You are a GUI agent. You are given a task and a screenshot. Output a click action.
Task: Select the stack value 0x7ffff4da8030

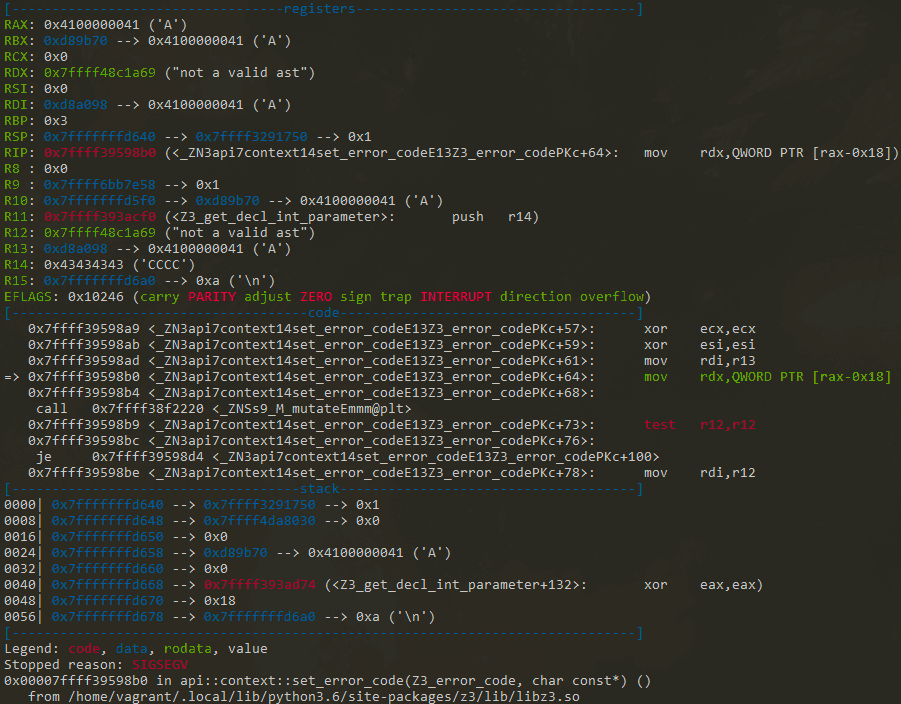[259, 521]
